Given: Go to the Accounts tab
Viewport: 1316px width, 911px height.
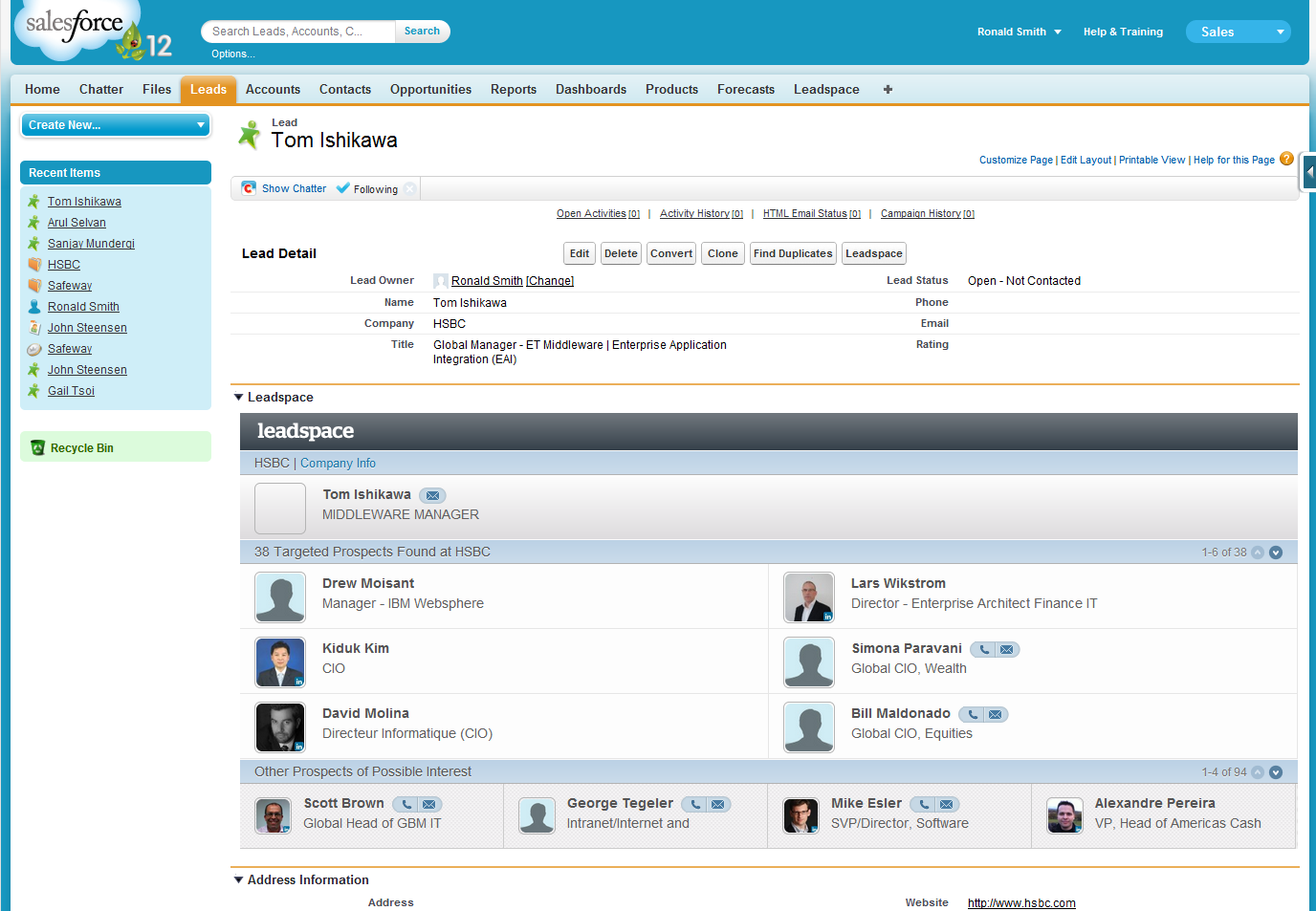Looking at the screenshot, I should click(x=273, y=89).
